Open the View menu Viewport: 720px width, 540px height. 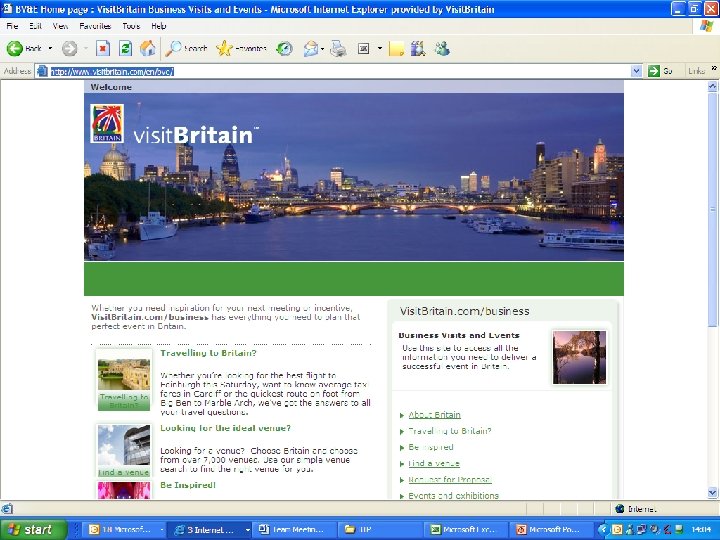[60, 26]
